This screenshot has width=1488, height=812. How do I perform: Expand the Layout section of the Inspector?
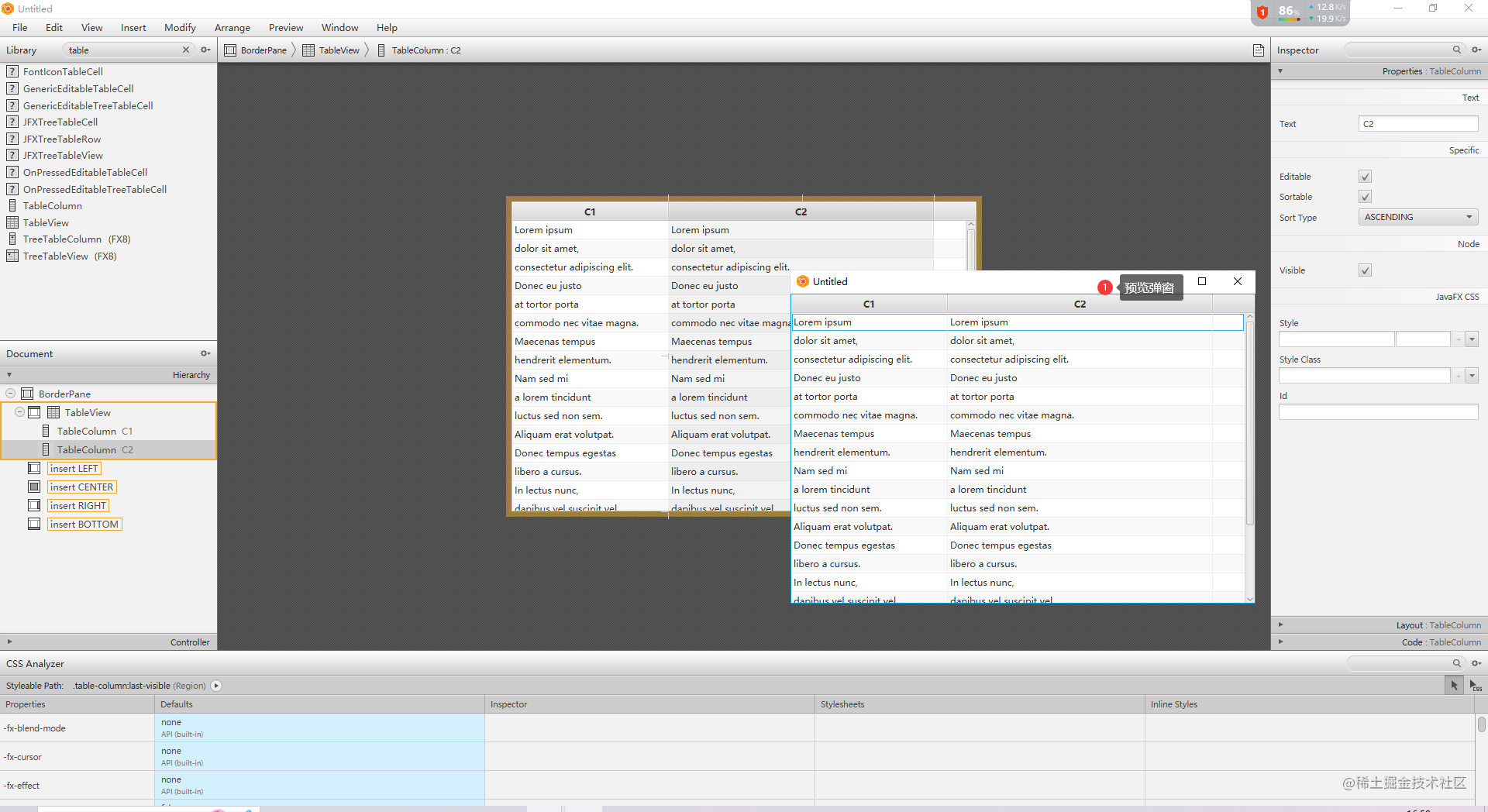tap(1280, 624)
